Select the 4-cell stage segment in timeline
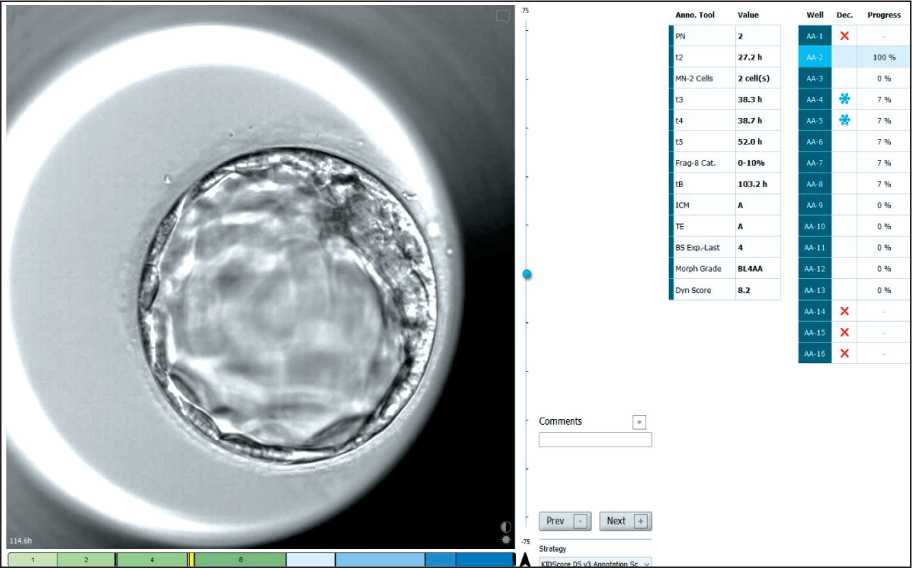The height and width of the screenshot is (569, 912). pyautogui.click(x=152, y=560)
